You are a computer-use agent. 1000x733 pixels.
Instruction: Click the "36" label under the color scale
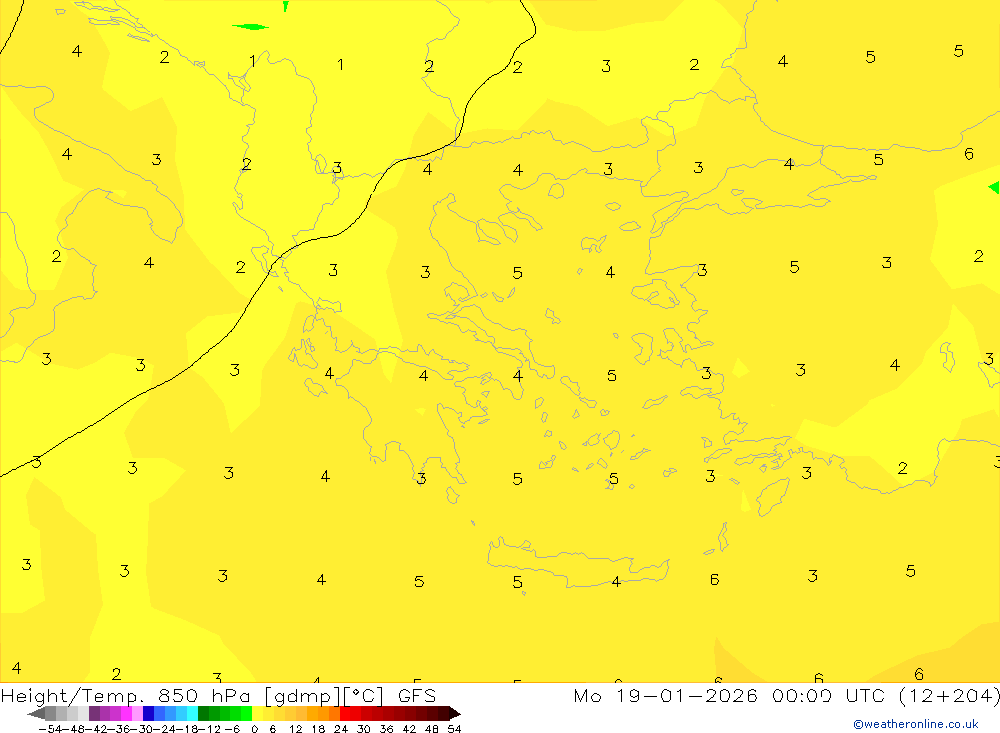386,729
